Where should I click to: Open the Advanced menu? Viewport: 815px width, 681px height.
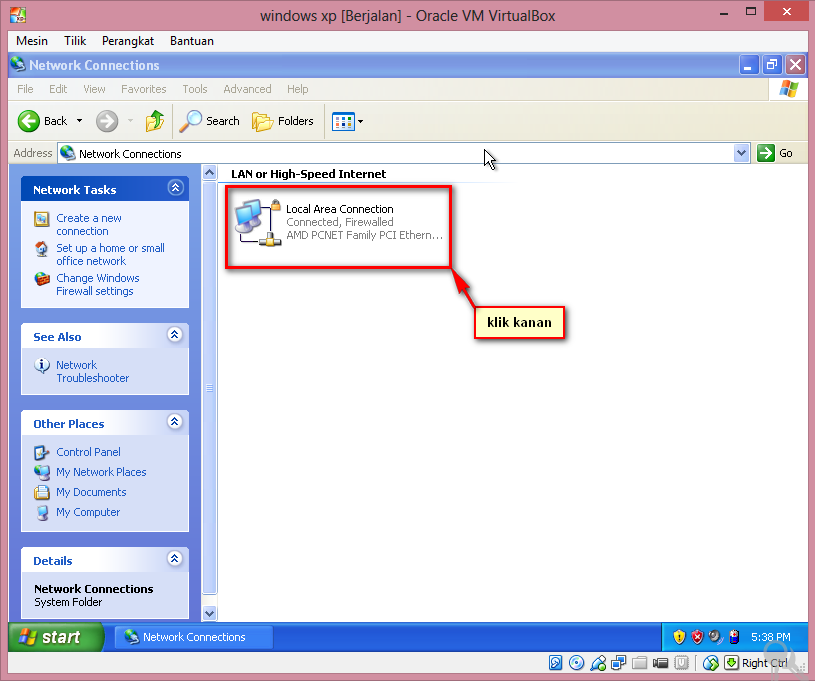click(x=247, y=89)
